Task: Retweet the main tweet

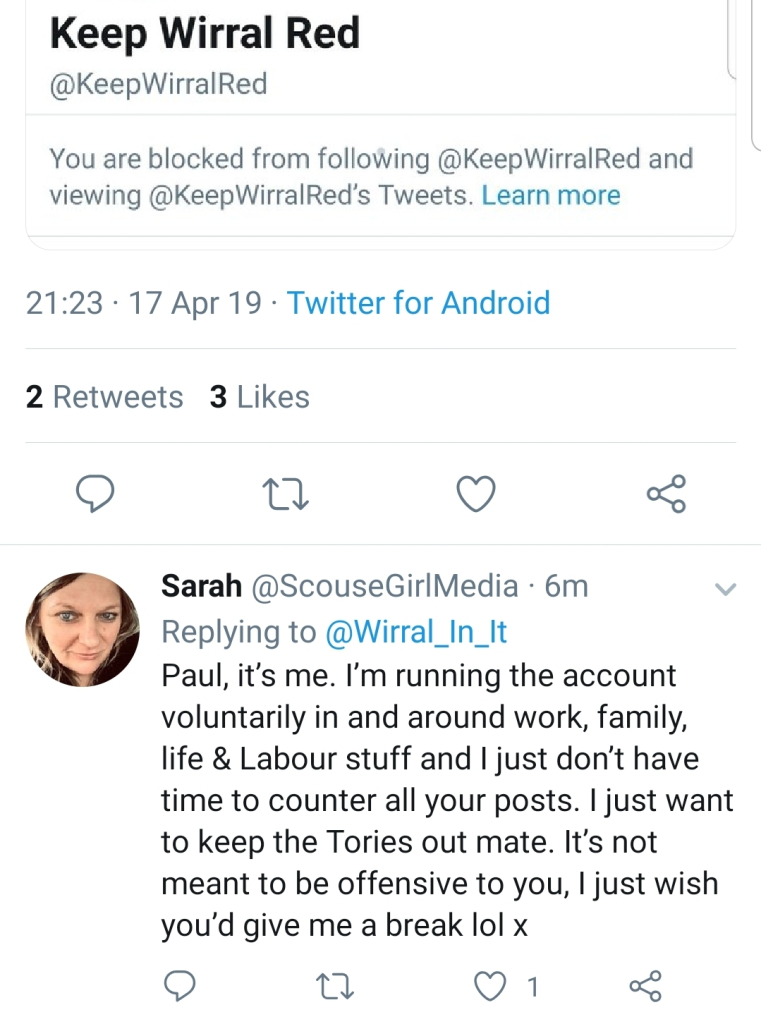Action: [285, 493]
